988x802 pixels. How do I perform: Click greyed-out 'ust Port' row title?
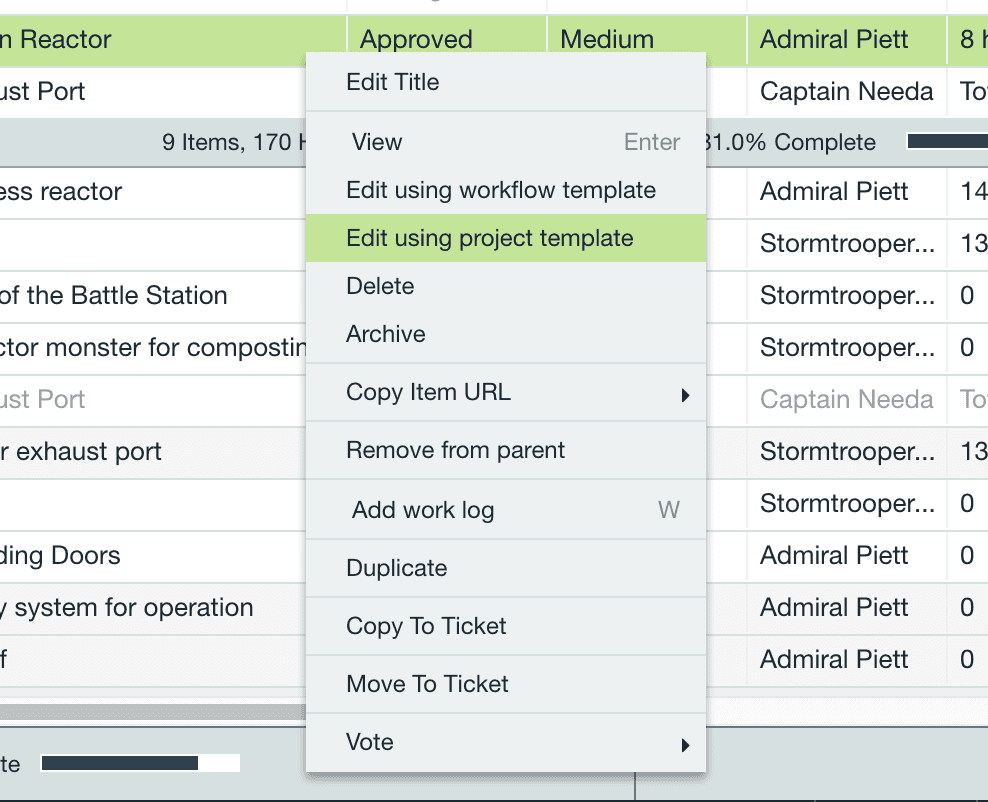pyautogui.click(x=42, y=399)
